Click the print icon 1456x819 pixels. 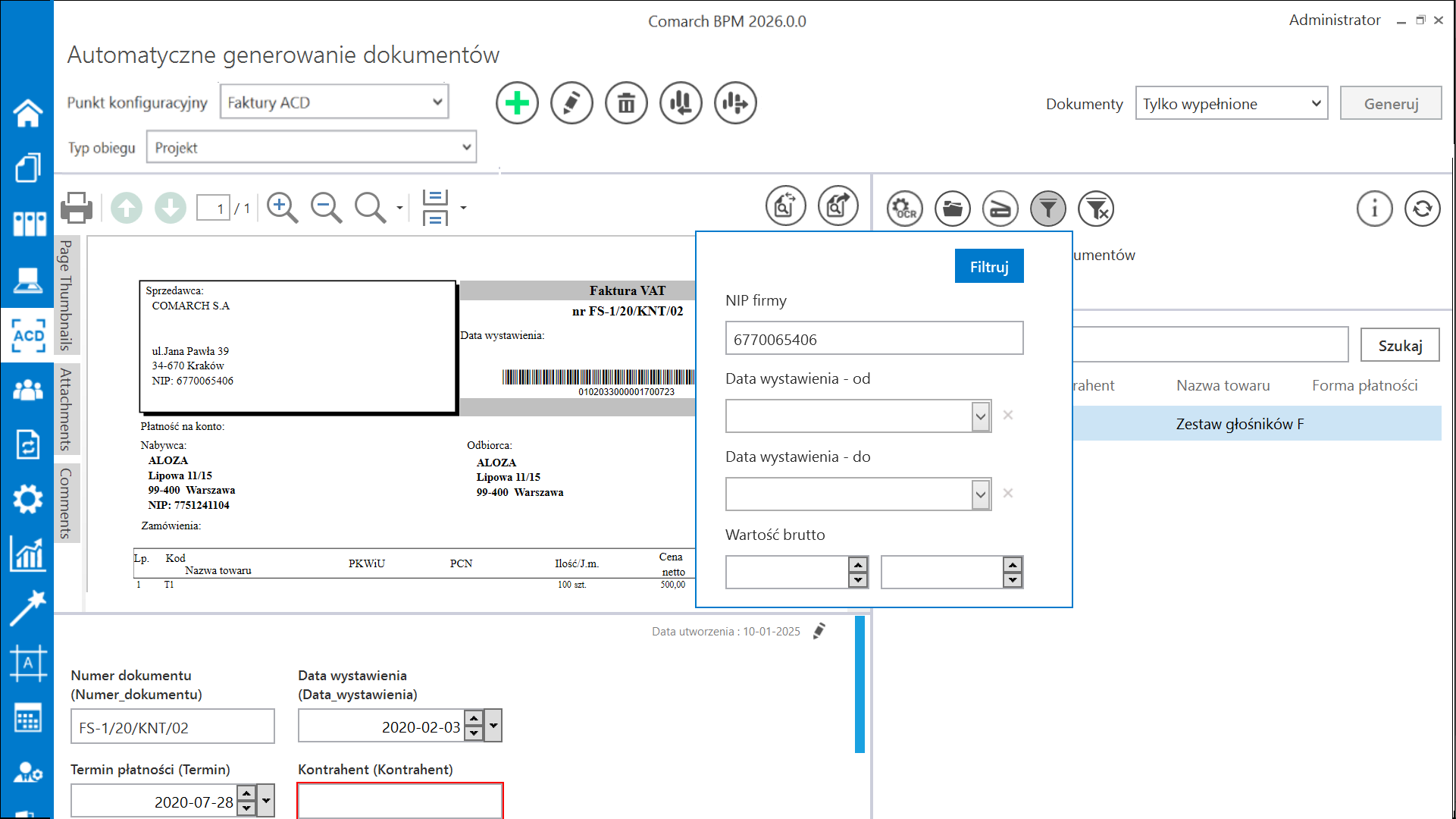coord(77,207)
